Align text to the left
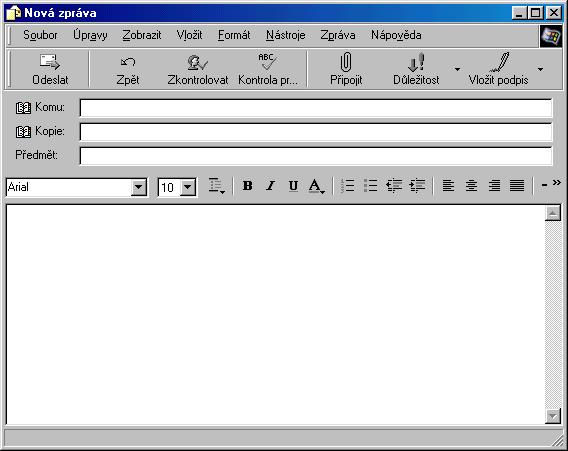 pos(448,186)
